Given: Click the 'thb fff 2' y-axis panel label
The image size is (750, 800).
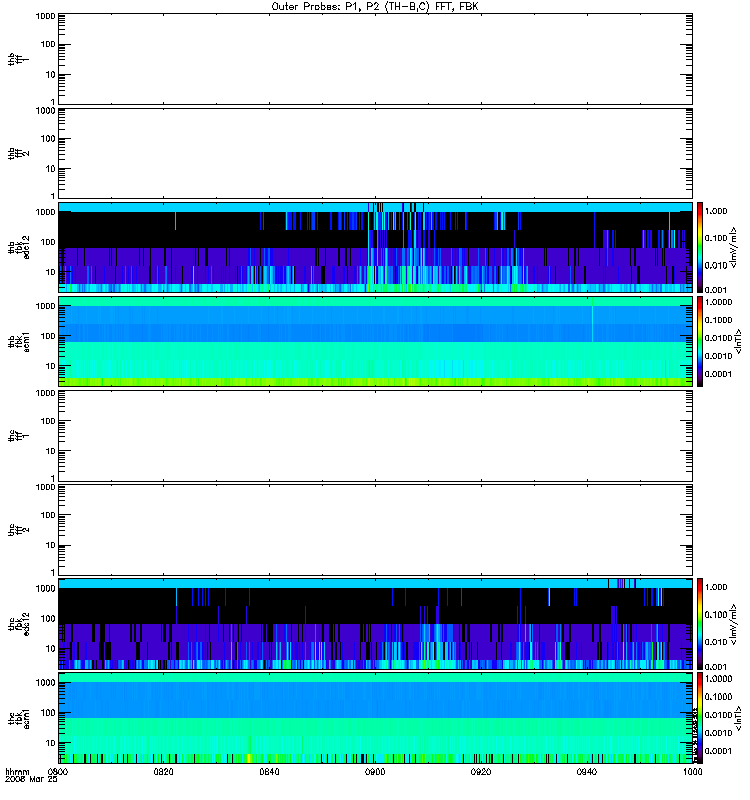Looking at the screenshot, I should click(18, 154).
